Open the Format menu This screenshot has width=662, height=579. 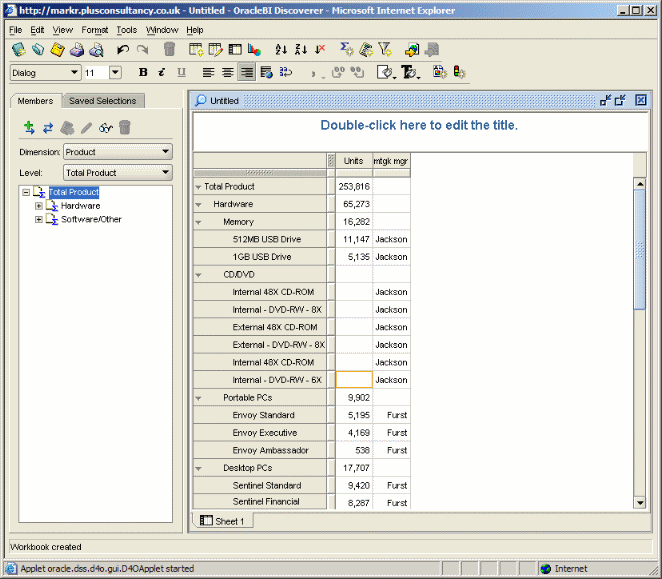click(95, 30)
